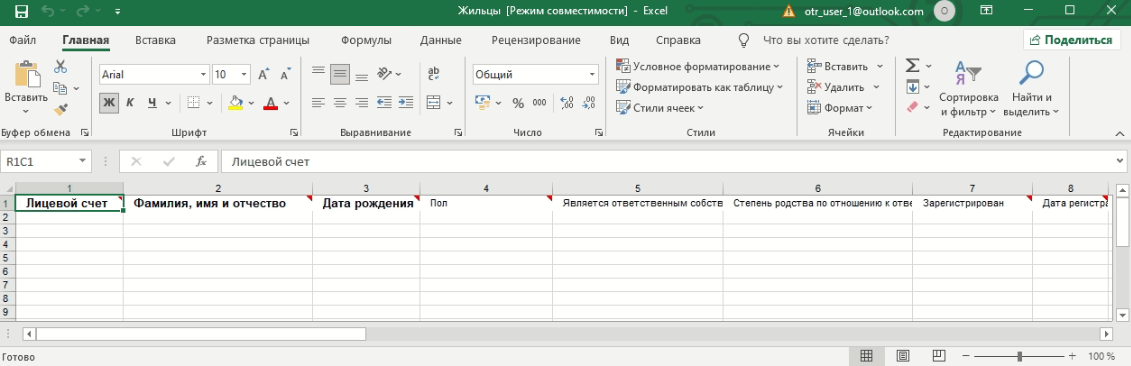Switch to Page Layout view in status bar
Viewport: 1131px width, 366px height.
pyautogui.click(x=902, y=356)
